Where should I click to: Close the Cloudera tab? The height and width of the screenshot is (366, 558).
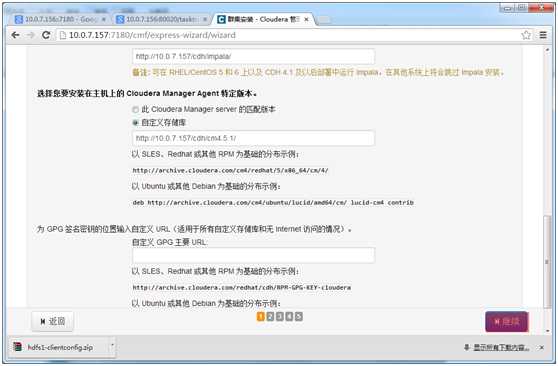[x=306, y=20]
